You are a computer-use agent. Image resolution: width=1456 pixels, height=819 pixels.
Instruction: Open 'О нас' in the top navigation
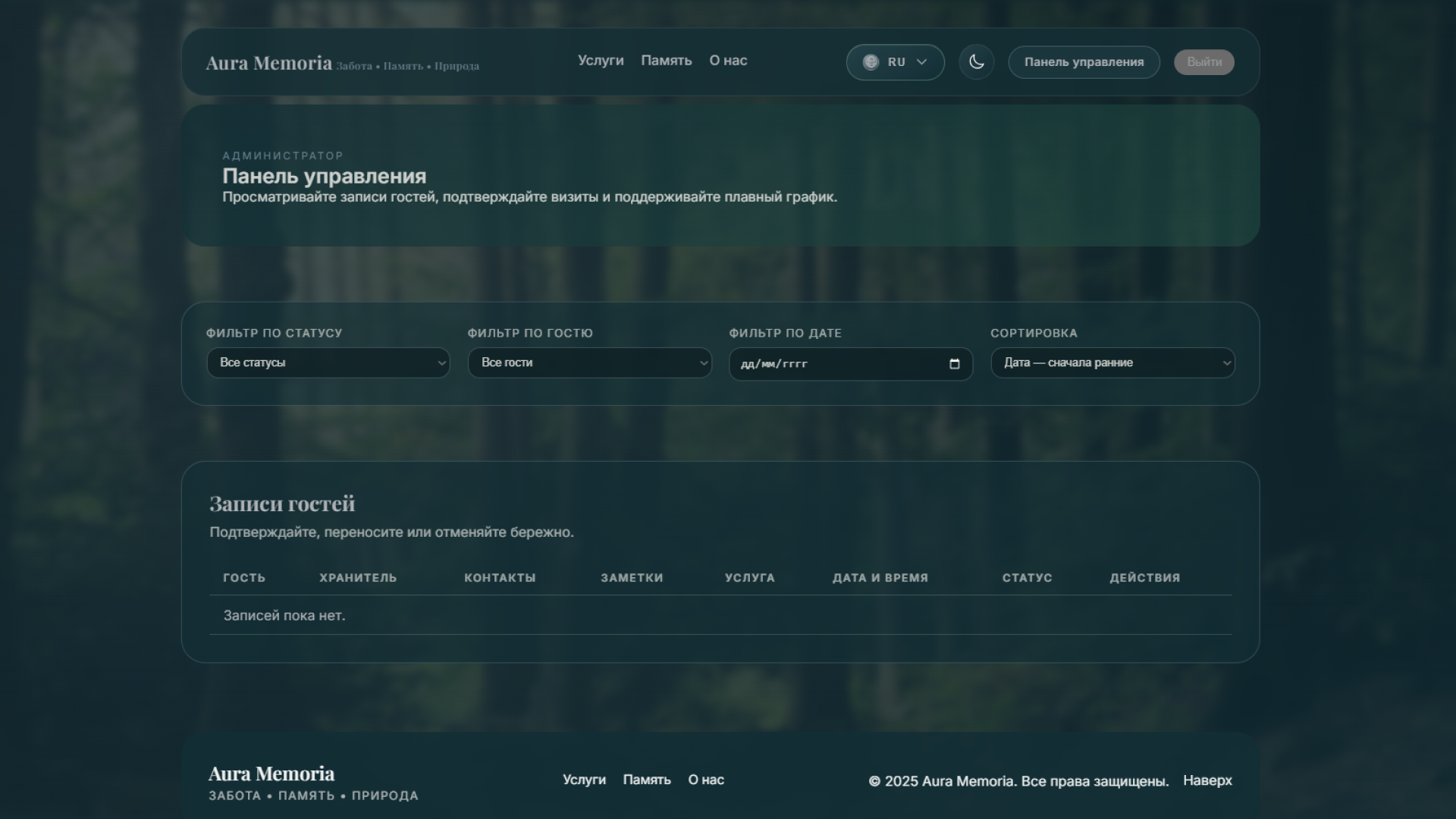[728, 61]
